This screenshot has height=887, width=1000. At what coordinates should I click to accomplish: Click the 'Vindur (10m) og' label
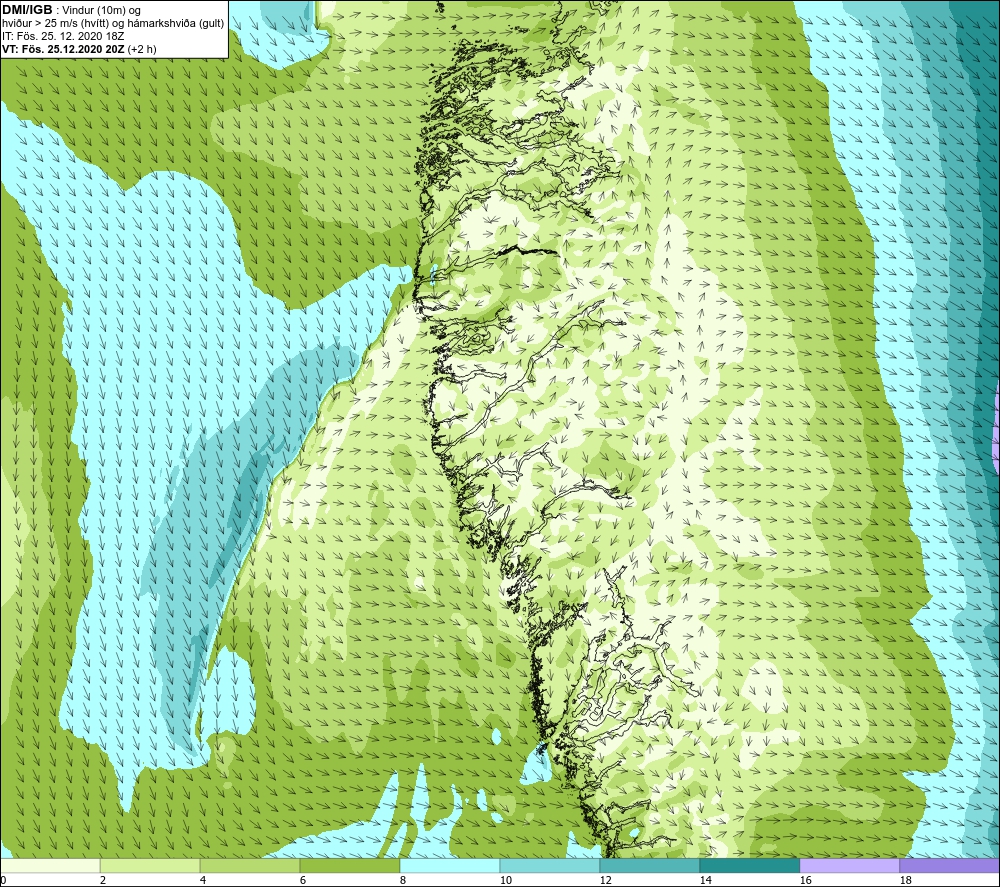102,11
